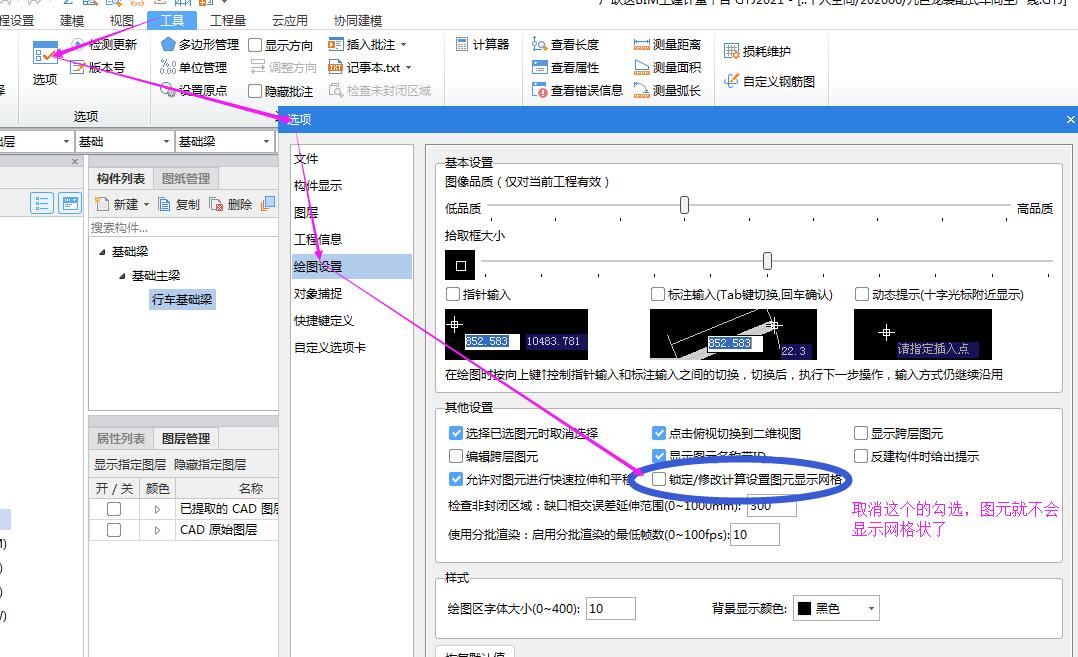
Task: Select 行车基础梁 in component tree
Action: pyautogui.click(x=182, y=300)
